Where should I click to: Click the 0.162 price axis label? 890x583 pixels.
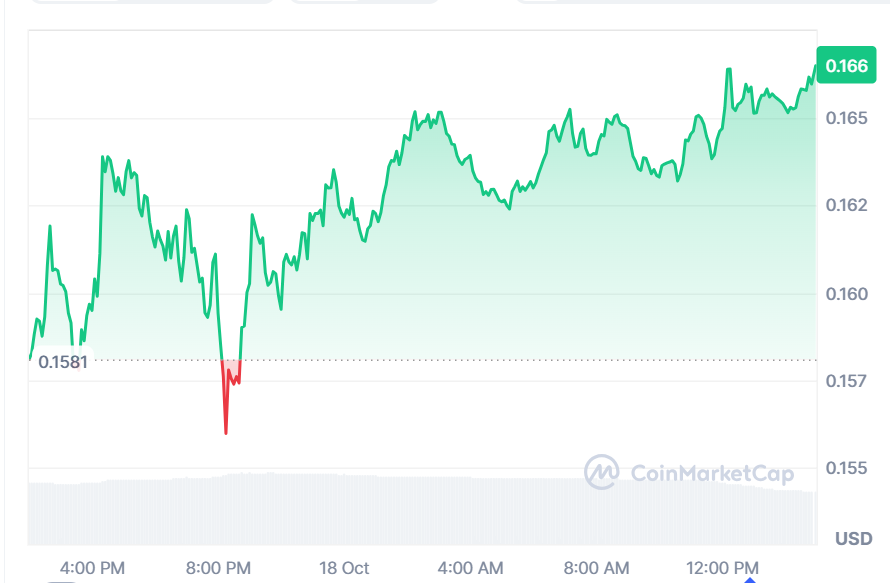tap(846, 206)
